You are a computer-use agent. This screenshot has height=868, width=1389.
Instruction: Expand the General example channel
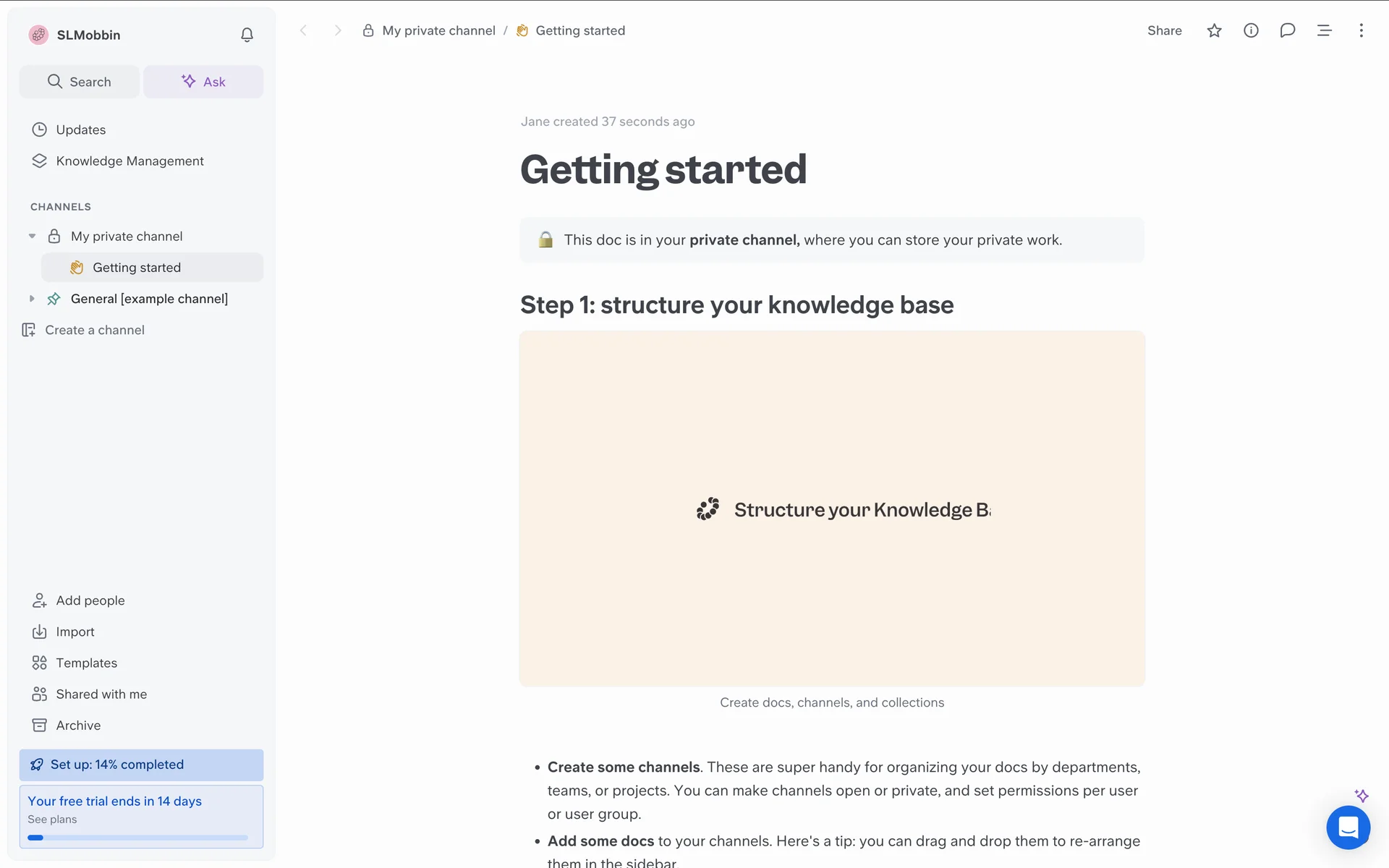[32, 299]
